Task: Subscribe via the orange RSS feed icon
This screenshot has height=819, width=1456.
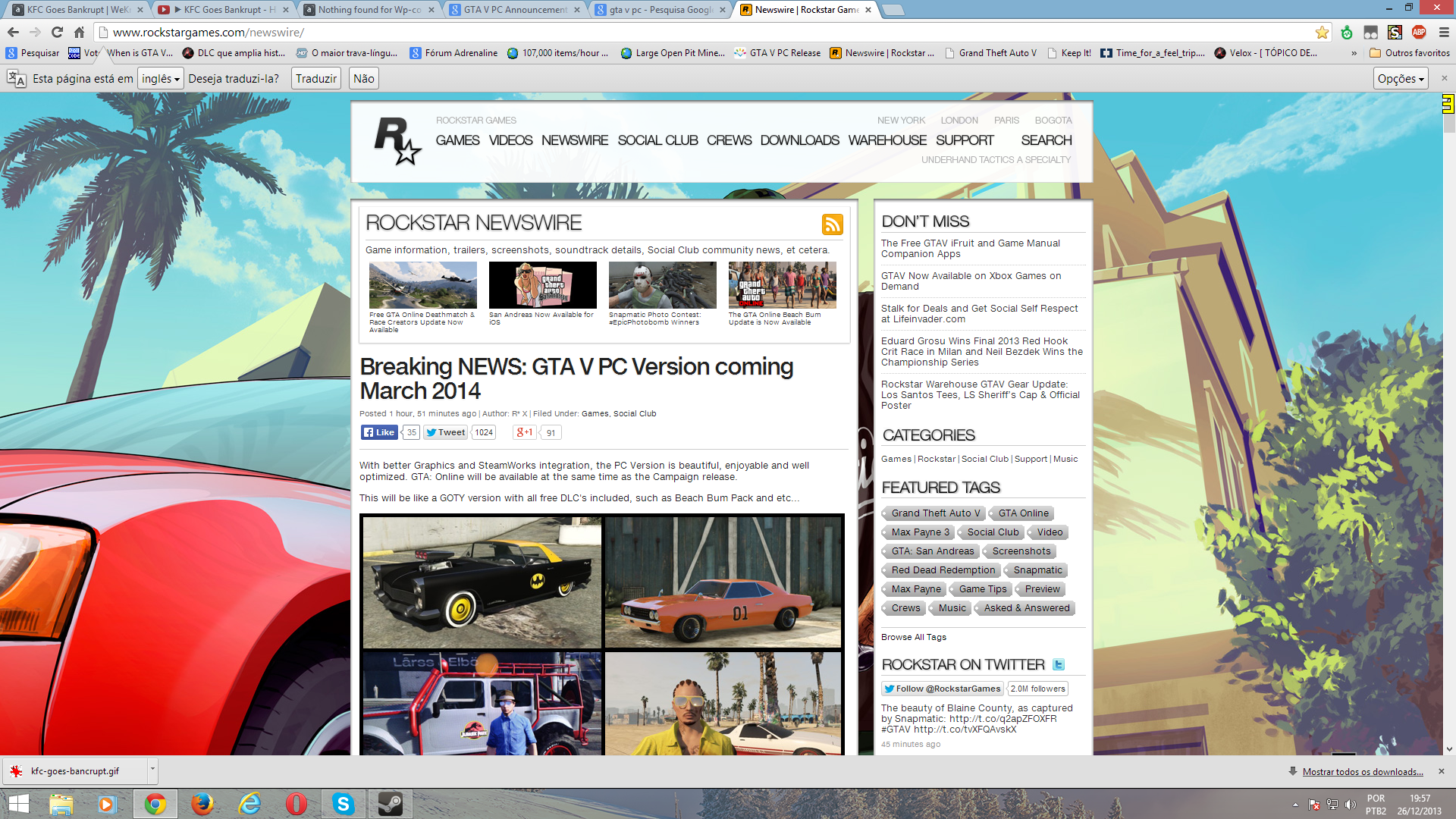Action: click(833, 224)
